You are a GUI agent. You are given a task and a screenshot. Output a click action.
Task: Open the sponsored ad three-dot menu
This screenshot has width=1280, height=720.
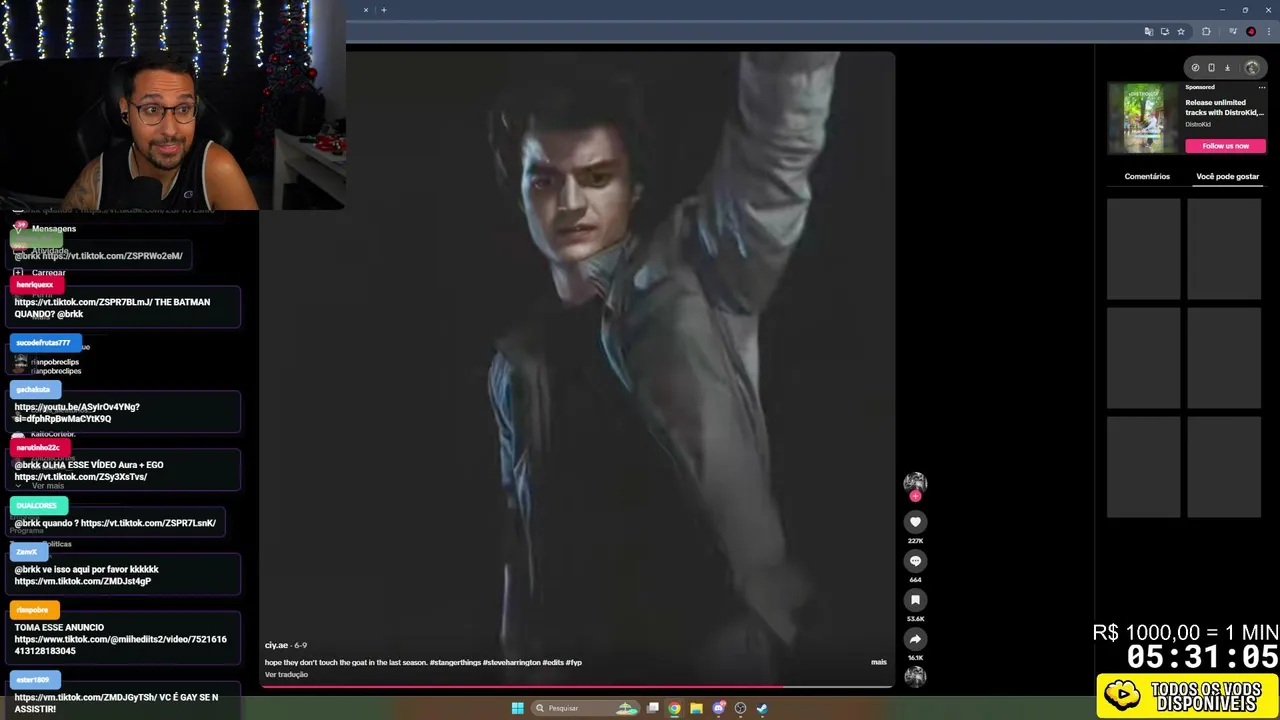[1262, 88]
